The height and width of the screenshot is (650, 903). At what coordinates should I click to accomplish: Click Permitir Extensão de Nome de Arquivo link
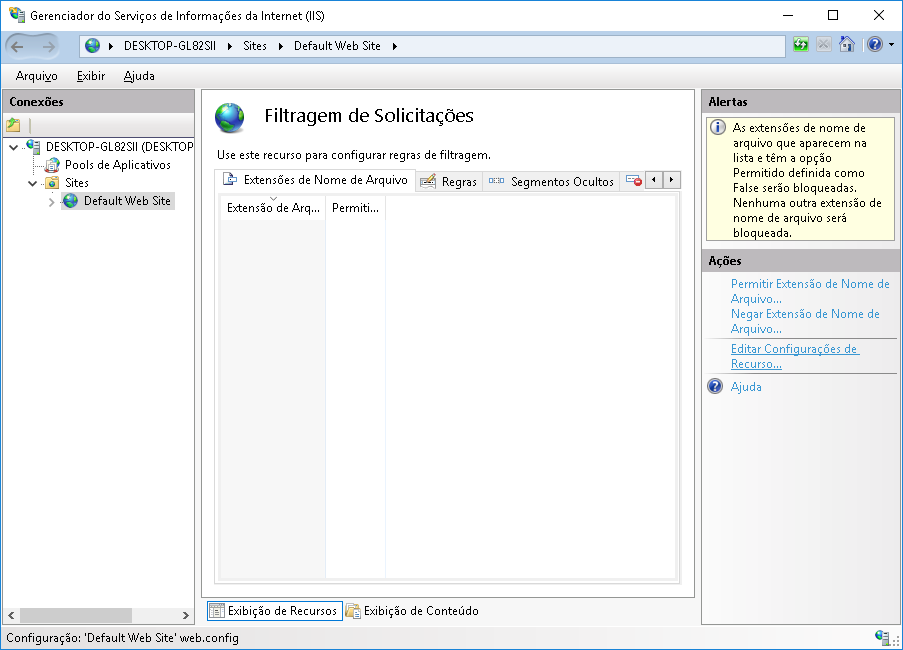coord(810,291)
